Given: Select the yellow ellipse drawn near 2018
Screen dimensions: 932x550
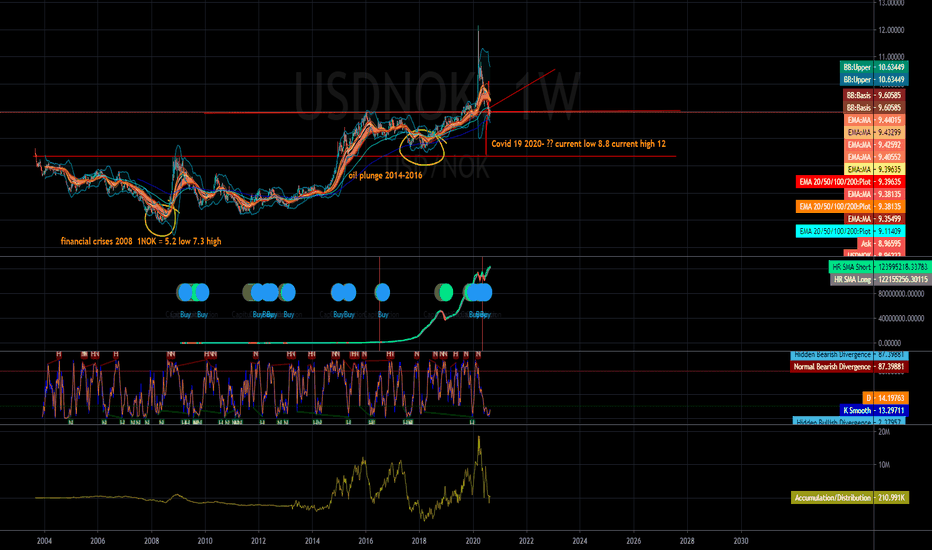Looking at the screenshot, I should pos(421,146).
